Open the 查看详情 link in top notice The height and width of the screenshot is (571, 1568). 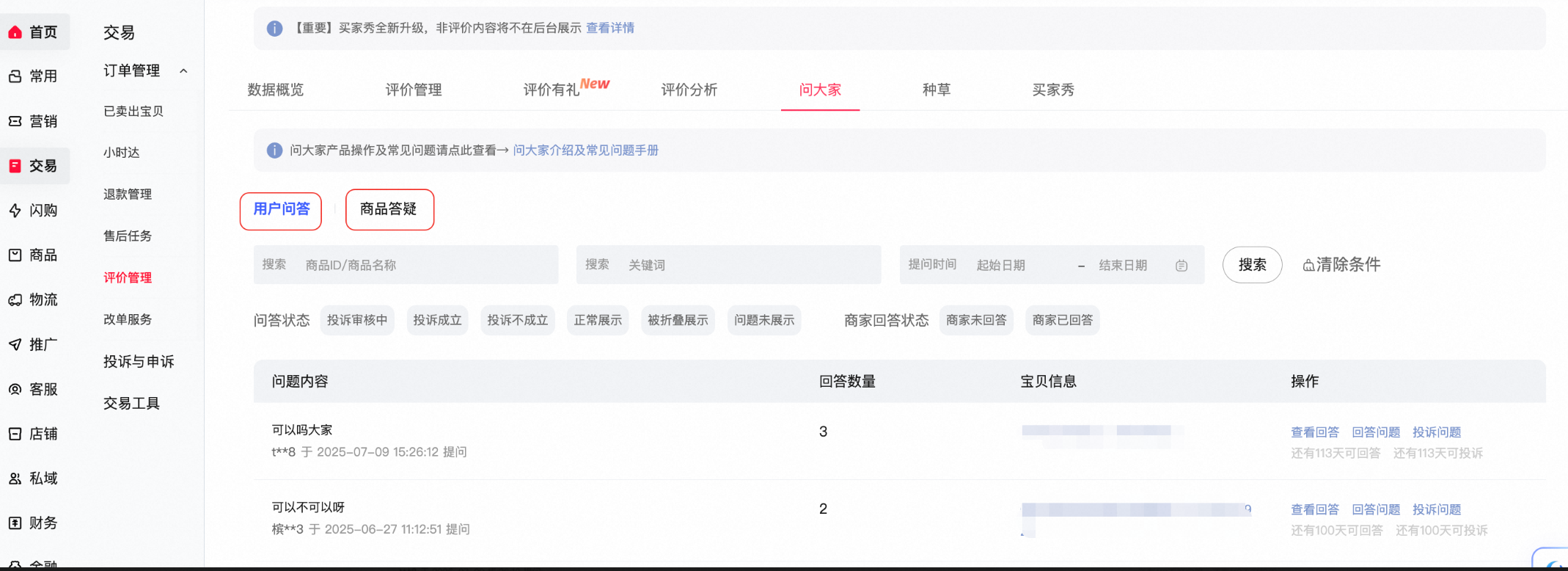(x=610, y=29)
